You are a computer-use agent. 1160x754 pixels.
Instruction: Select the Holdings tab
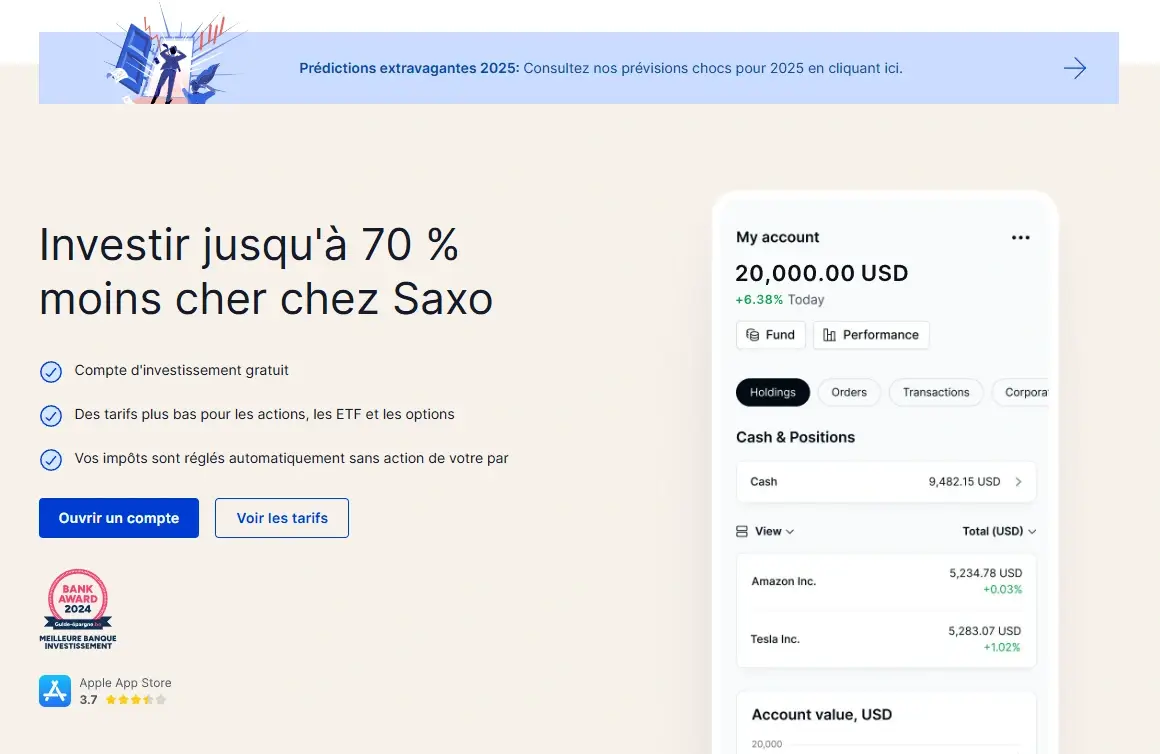pos(773,392)
